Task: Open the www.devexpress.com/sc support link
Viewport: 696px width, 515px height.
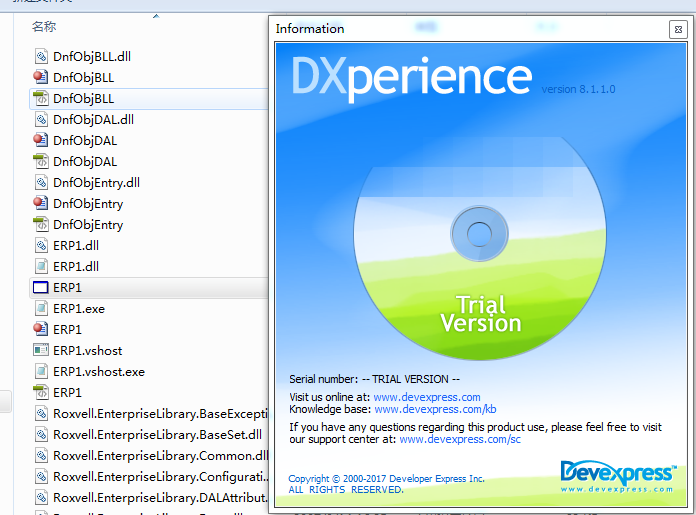Action: coord(460,439)
